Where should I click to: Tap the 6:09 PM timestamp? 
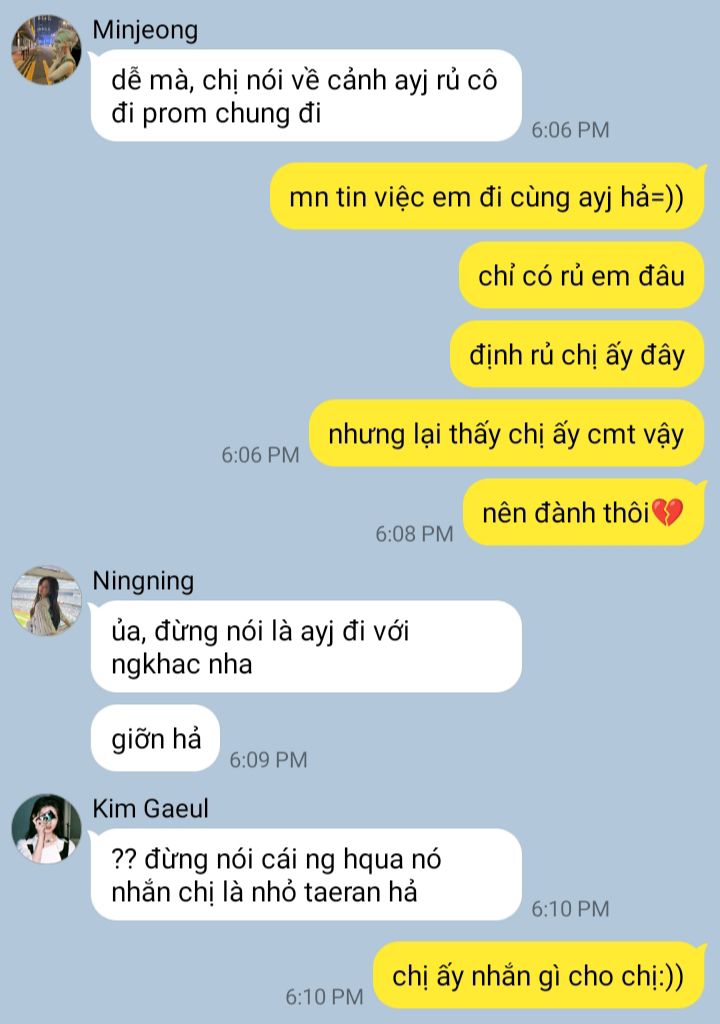tap(268, 760)
